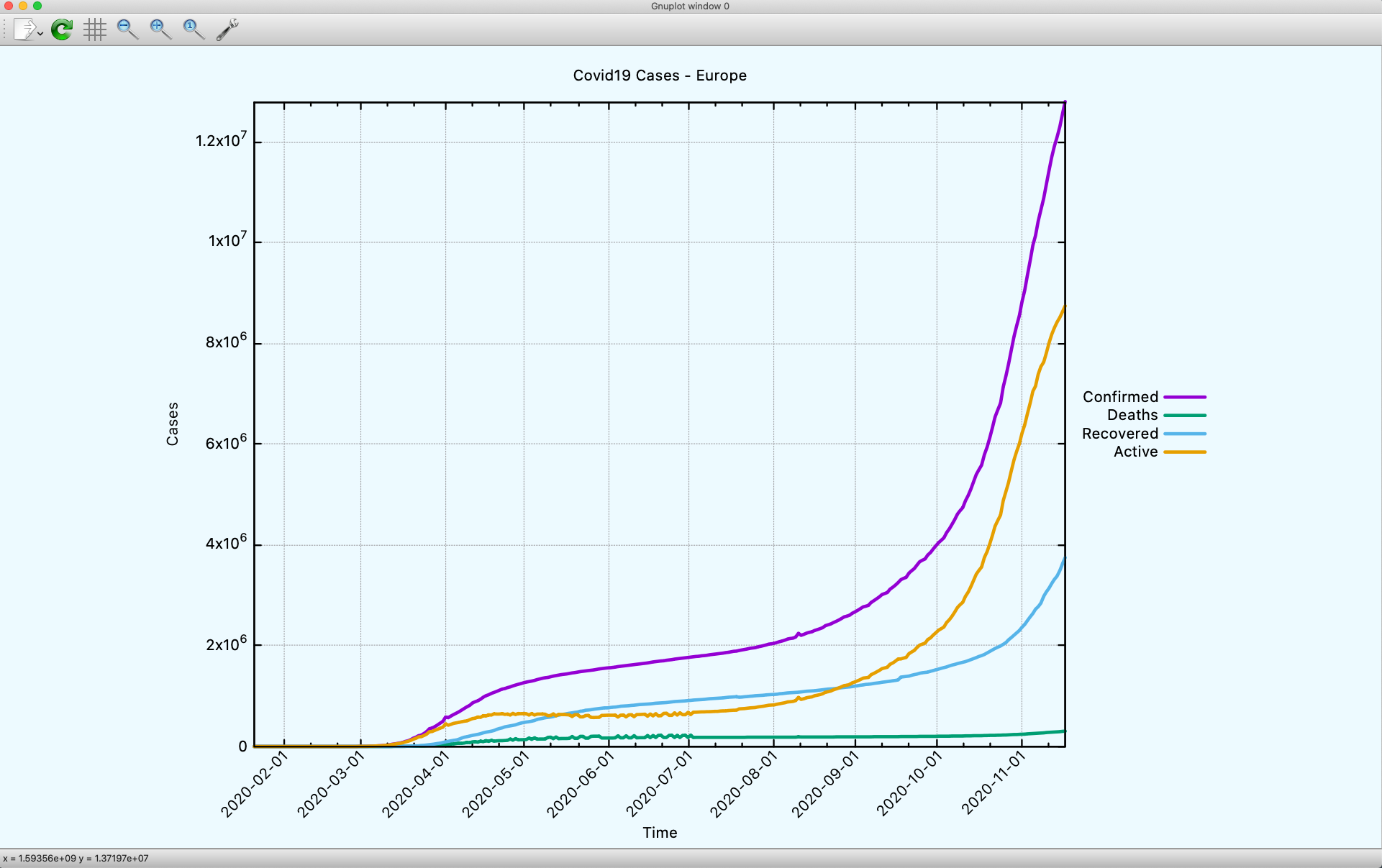Click the green Replot icon

pyautogui.click(x=62, y=29)
